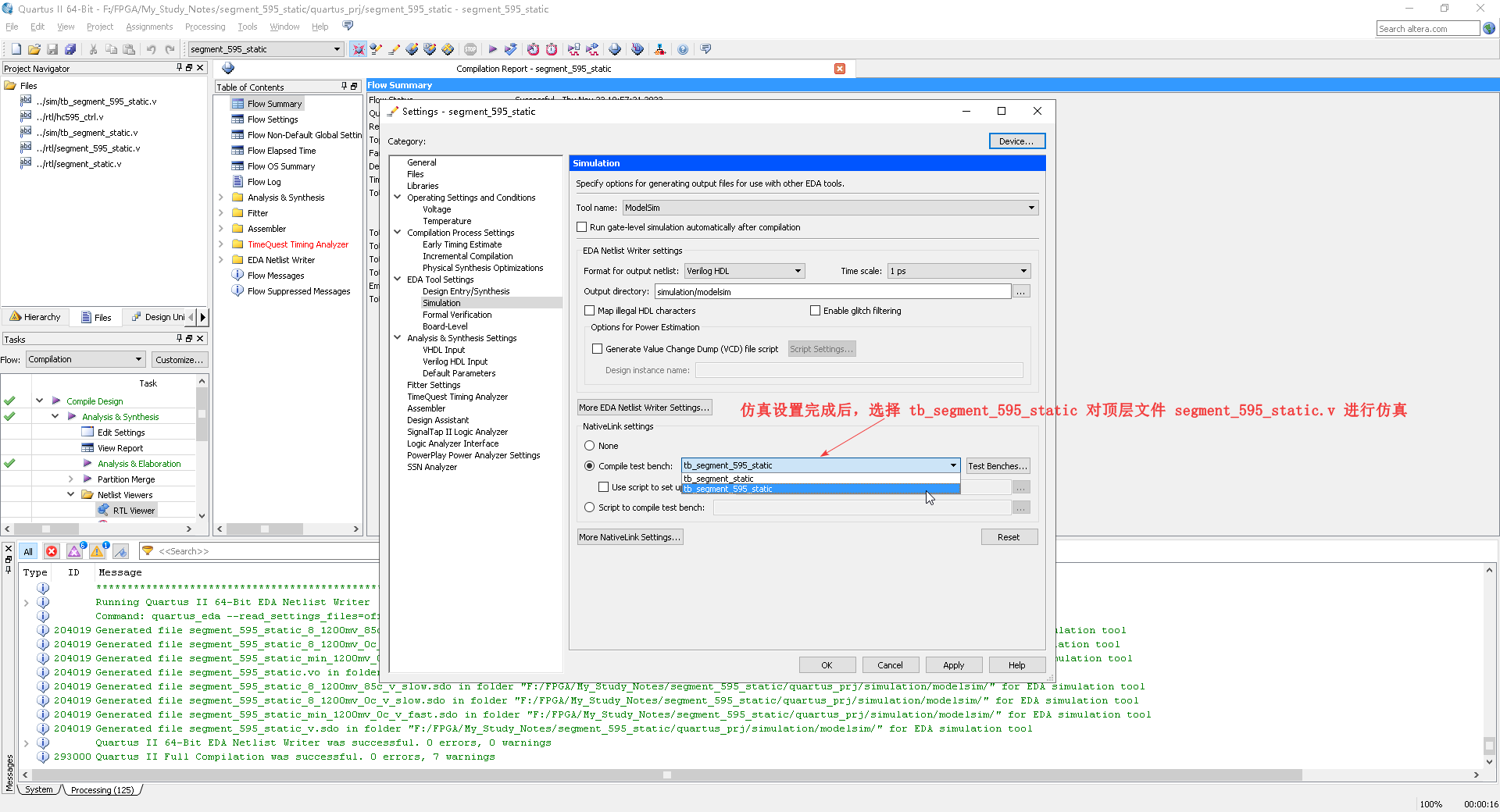Choose tb_segment_595_static in the dropdown list
This screenshot has height=812, width=1500.
(x=820, y=489)
